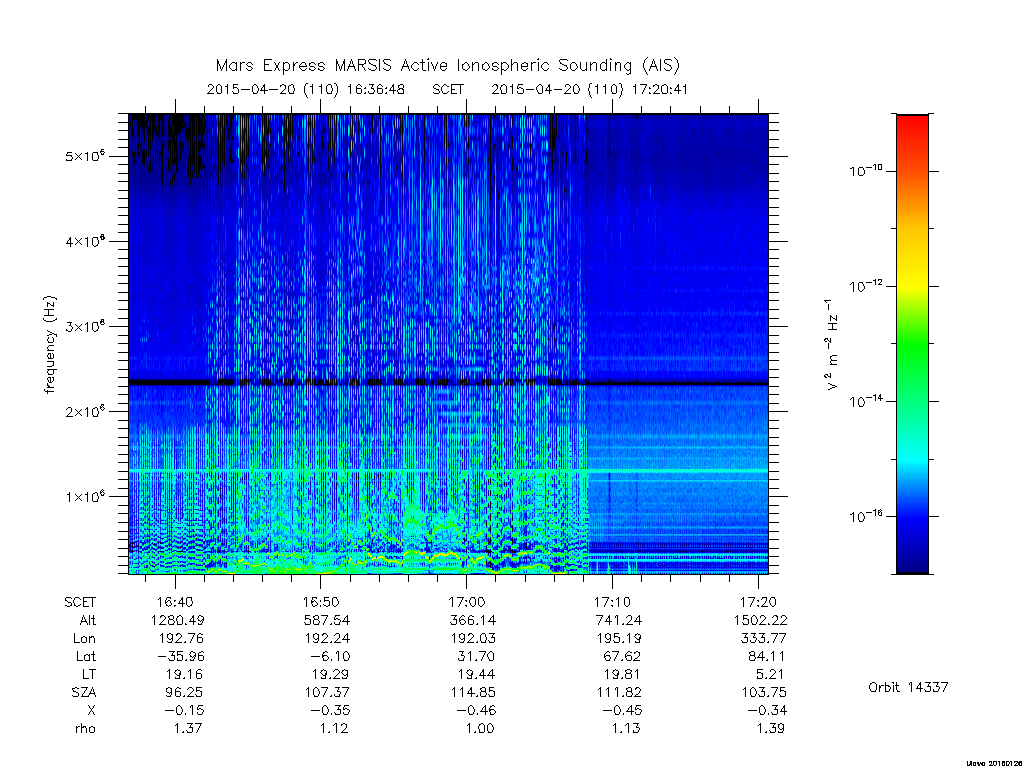The height and width of the screenshot is (768, 1024).
Task: Click the 10⁻¹⁶ color bar label
Action: [x=865, y=516]
